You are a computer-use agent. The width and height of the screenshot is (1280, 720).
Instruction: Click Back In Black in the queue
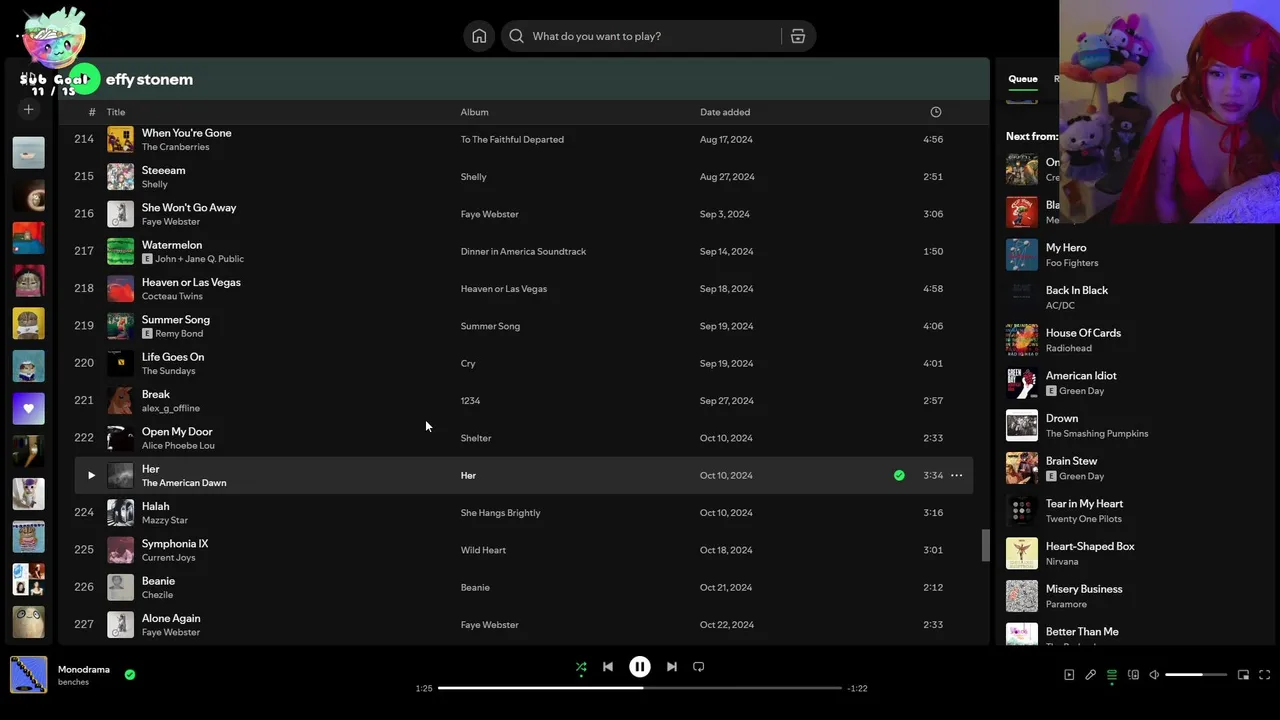(x=1077, y=291)
